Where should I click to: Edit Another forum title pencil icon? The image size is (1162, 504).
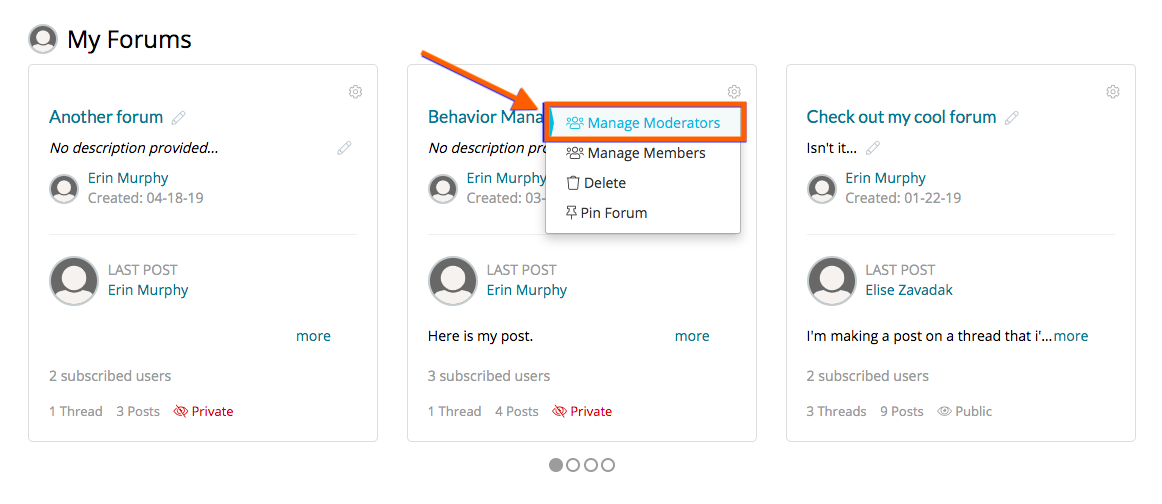pyautogui.click(x=179, y=118)
